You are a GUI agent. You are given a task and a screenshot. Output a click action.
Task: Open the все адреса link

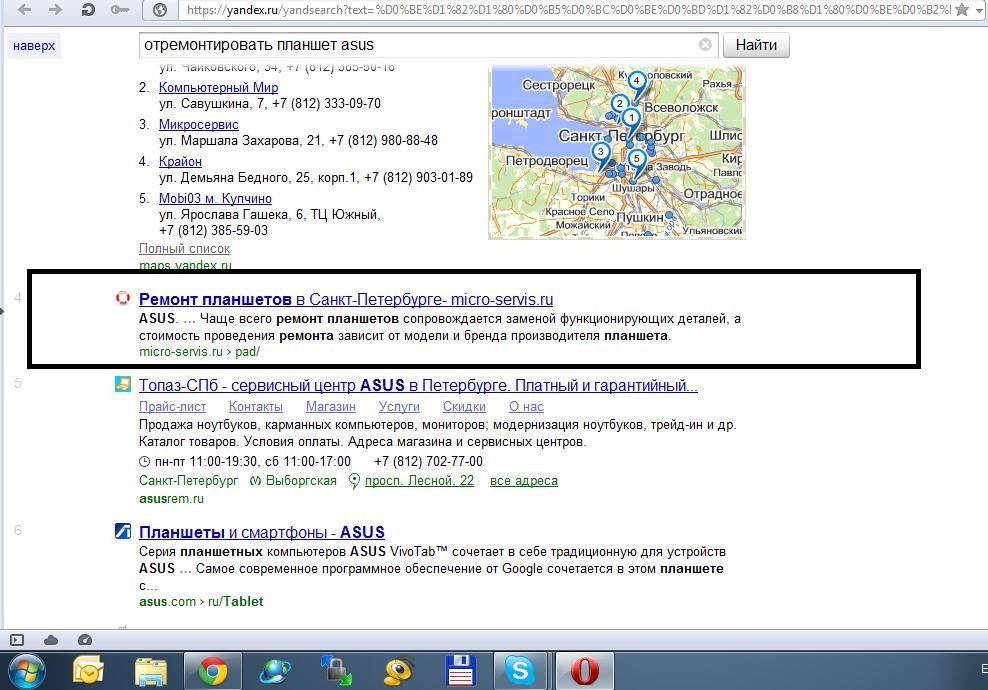(524, 481)
